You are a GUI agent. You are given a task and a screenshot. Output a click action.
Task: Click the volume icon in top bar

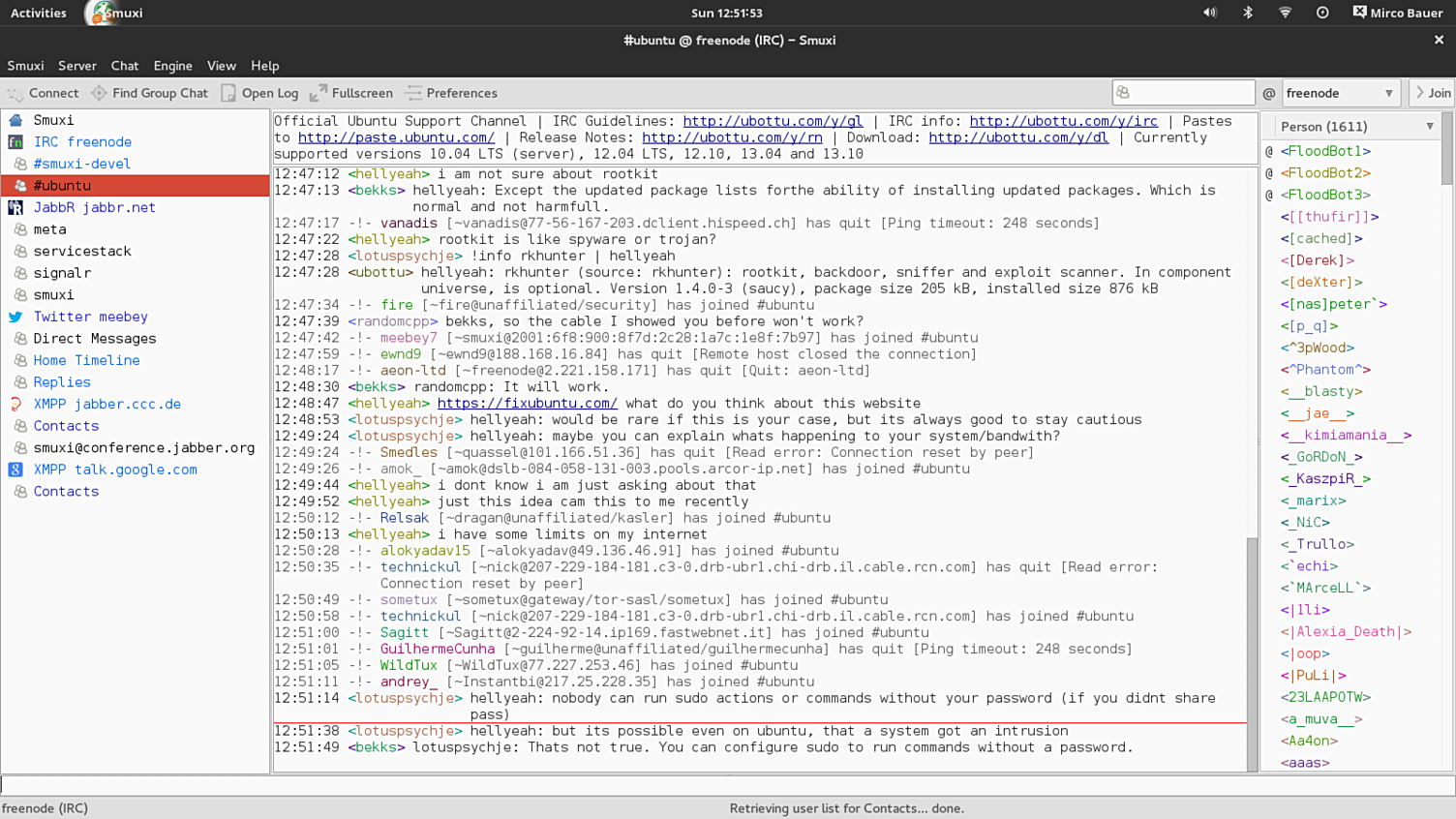click(1209, 13)
